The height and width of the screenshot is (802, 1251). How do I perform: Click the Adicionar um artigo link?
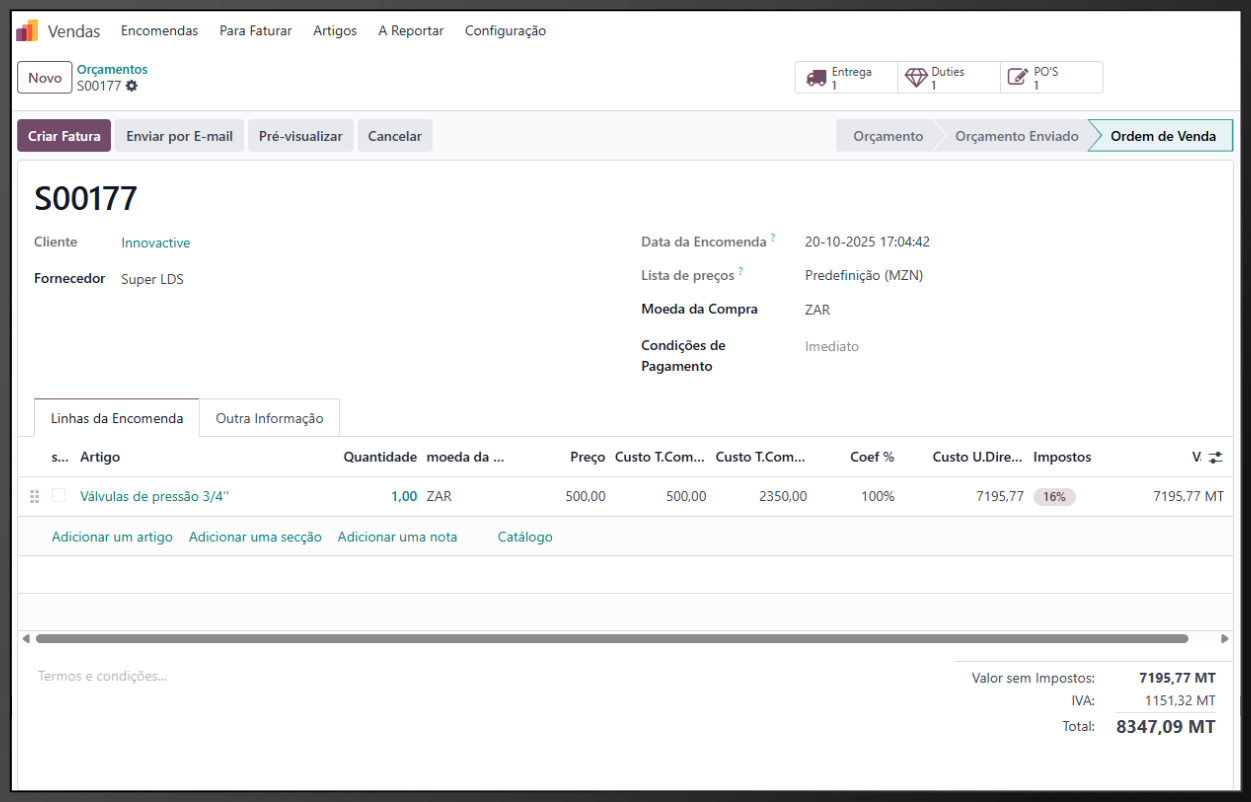click(112, 537)
